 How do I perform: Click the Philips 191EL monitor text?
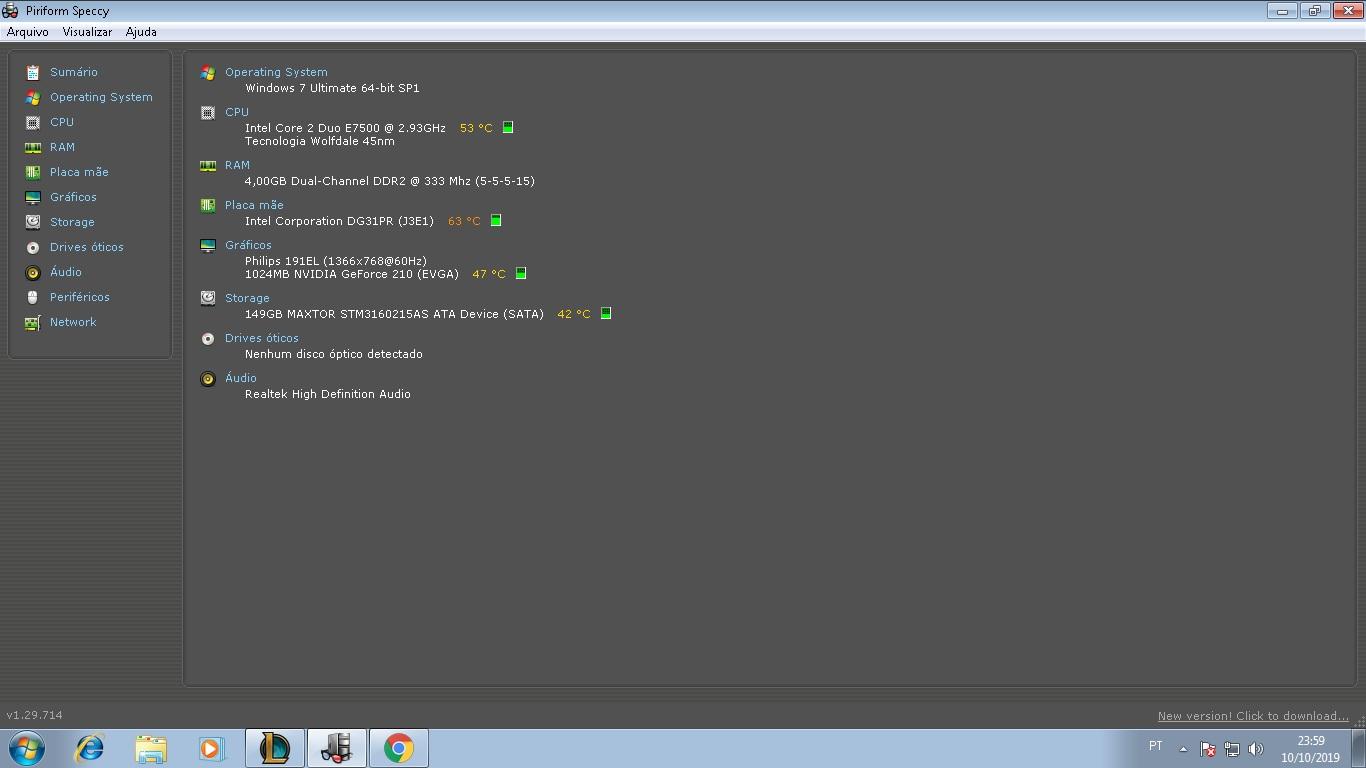pos(336,261)
